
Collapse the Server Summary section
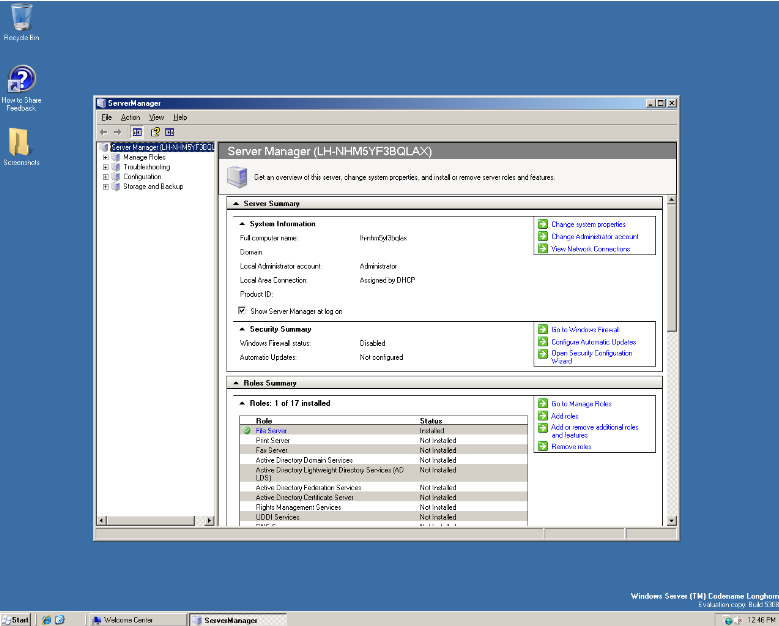coord(236,204)
